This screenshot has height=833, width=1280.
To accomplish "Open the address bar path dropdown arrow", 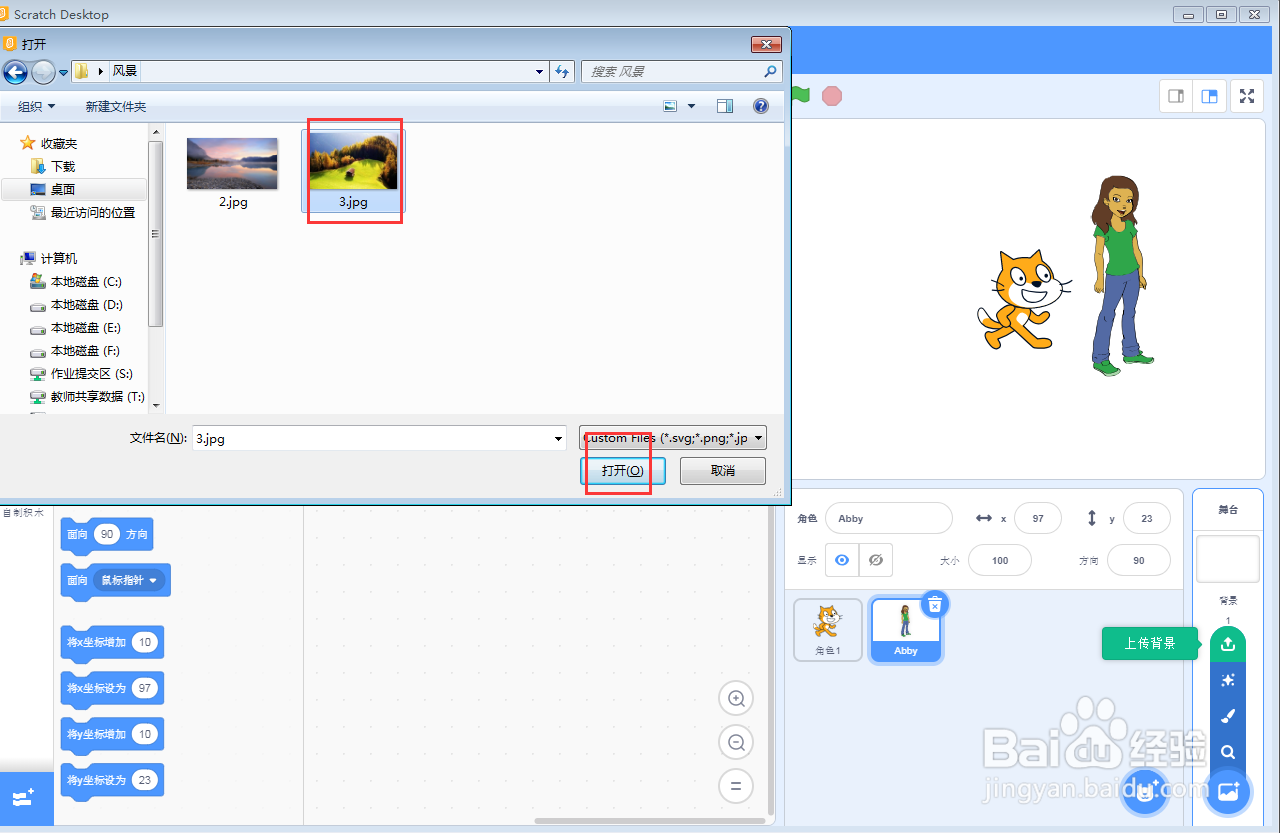I will (x=539, y=71).
